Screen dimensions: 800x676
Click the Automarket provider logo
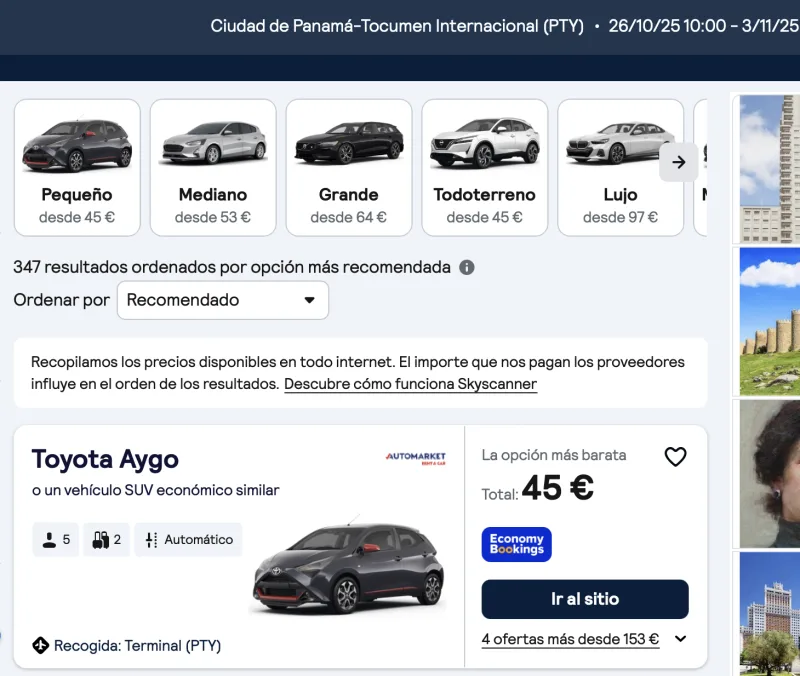(416, 458)
